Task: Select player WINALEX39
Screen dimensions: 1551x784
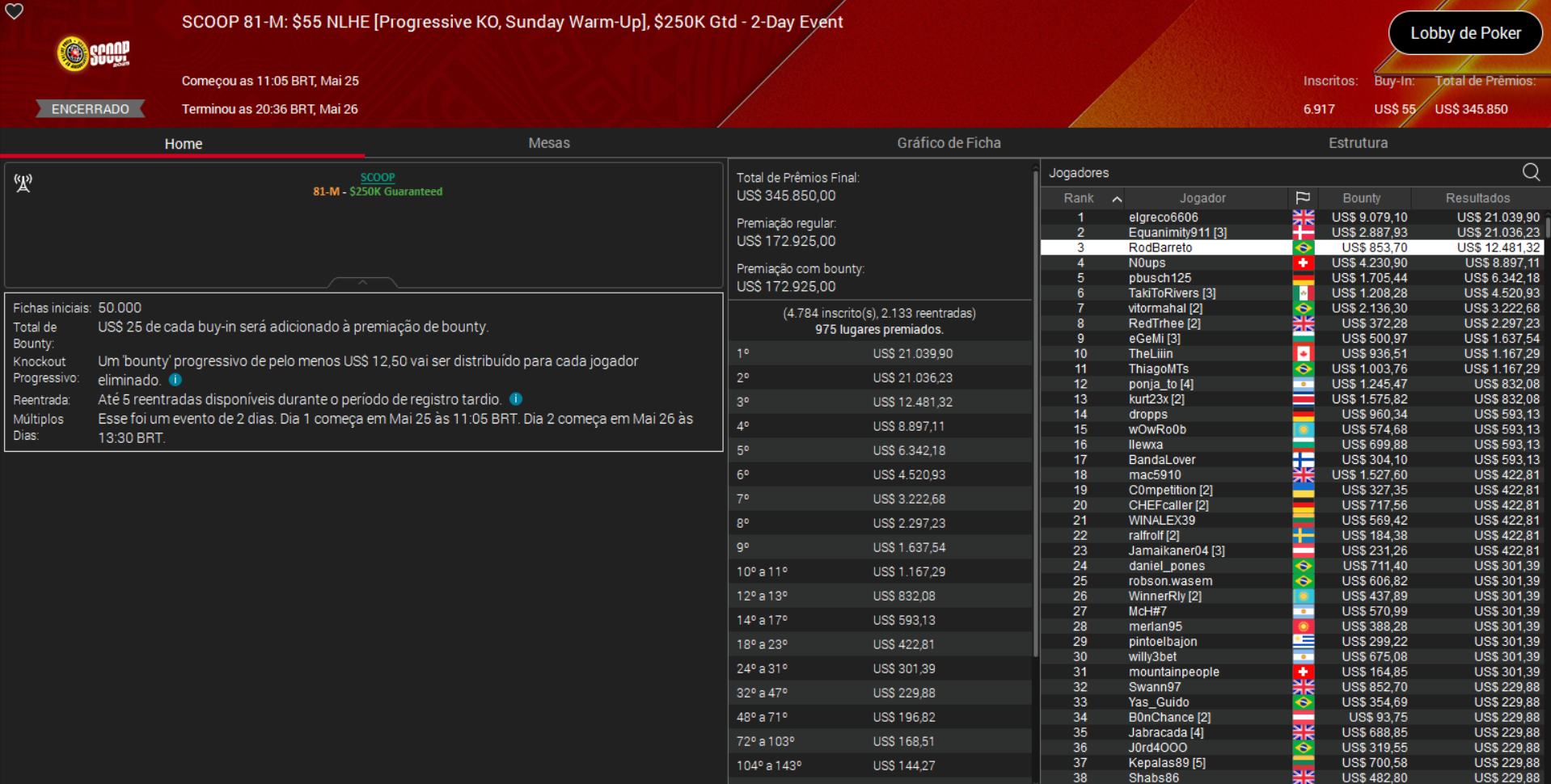Action: pyautogui.click(x=1161, y=521)
